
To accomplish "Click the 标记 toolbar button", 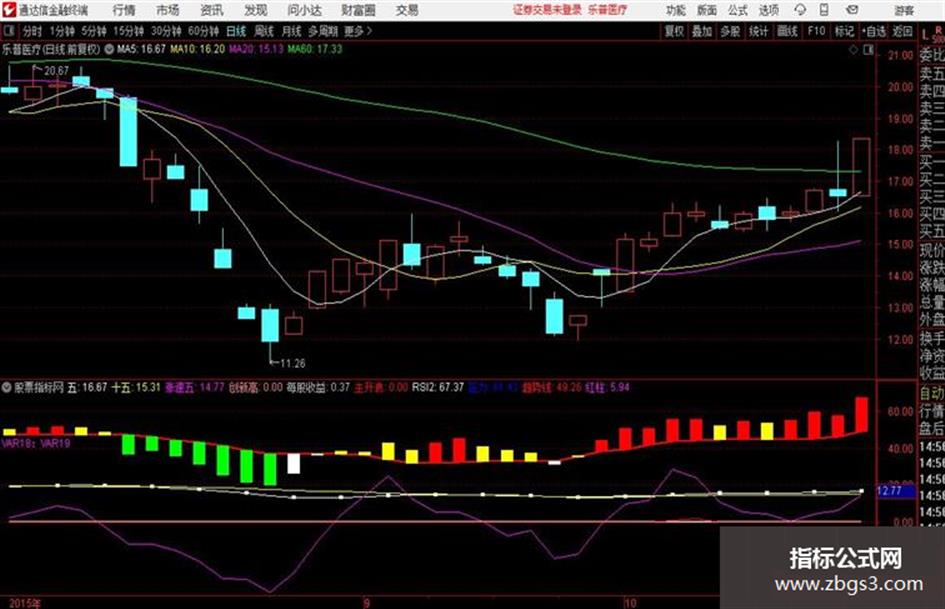I will (844, 31).
